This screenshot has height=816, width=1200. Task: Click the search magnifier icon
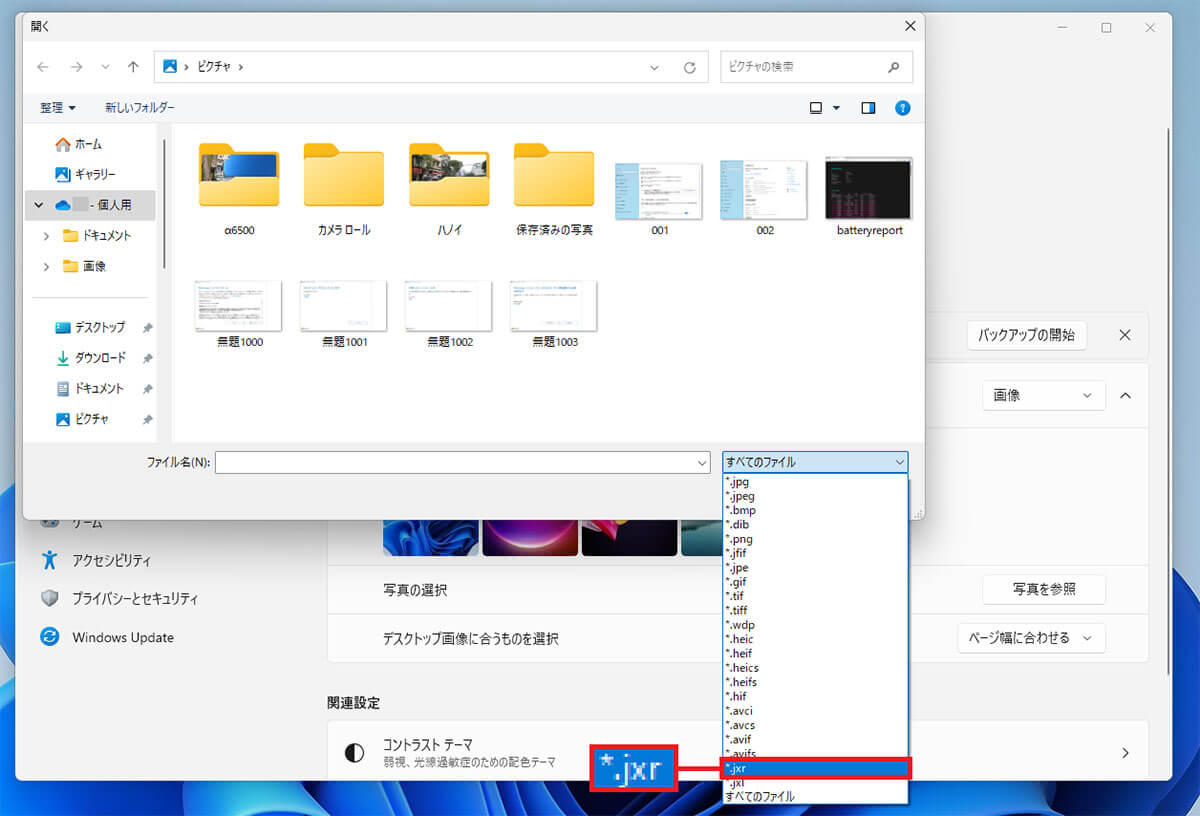point(893,67)
